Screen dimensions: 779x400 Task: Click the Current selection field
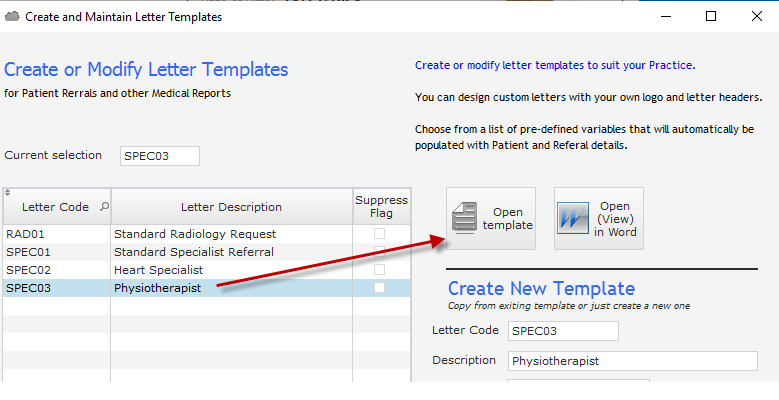(x=160, y=156)
